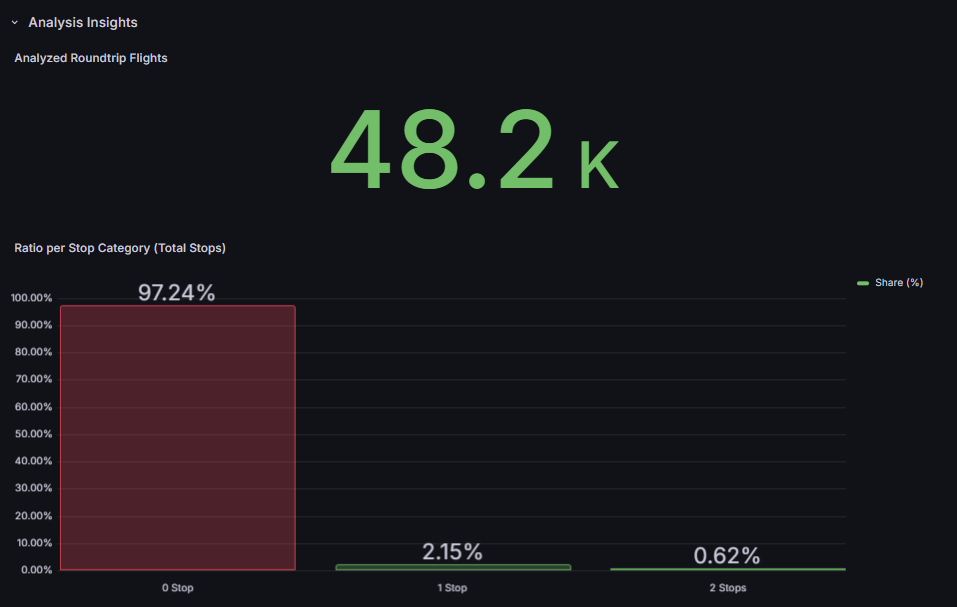Screen dimensions: 957x607
Task: Open Ratio per Stop Category panel title
Action: [120, 248]
